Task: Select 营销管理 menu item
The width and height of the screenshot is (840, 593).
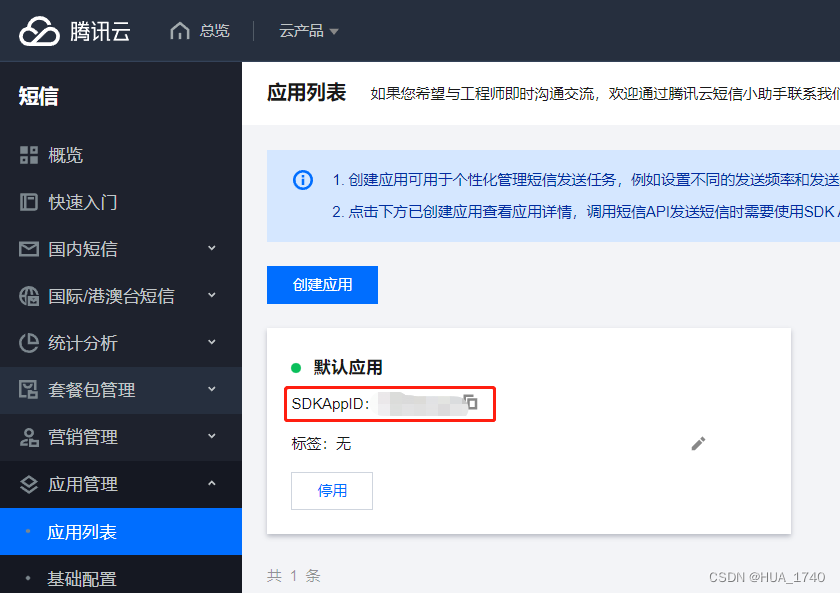Action: pyautogui.click(x=82, y=437)
